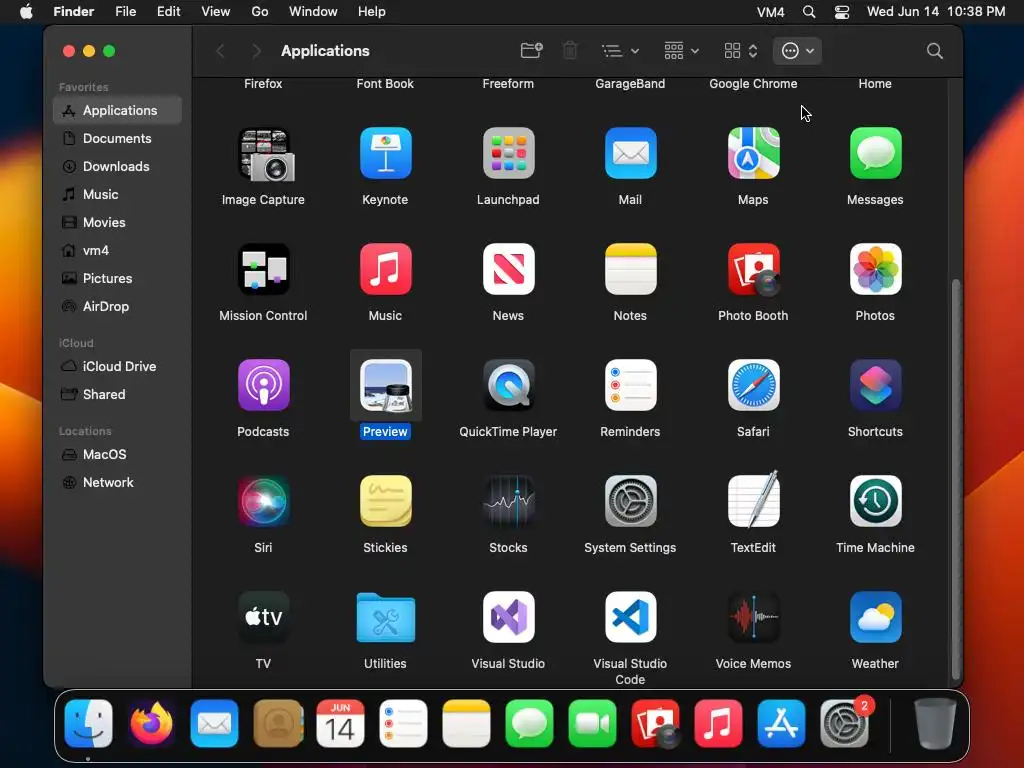Click the Photos app icon

coord(875,270)
